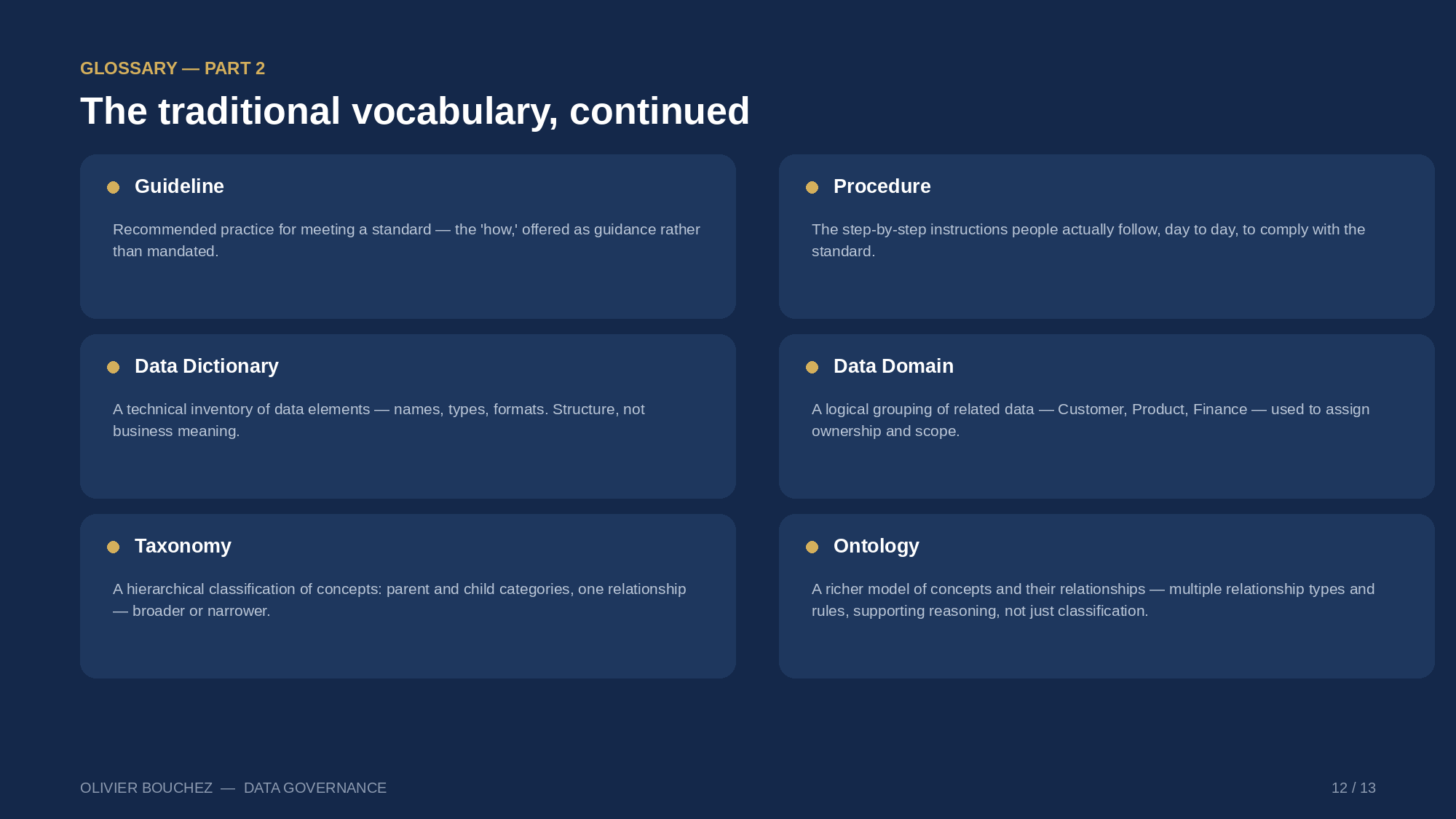Screen dimensions: 1456x819
Task: Click the bullet icon before Ontology
Action: 812,547
